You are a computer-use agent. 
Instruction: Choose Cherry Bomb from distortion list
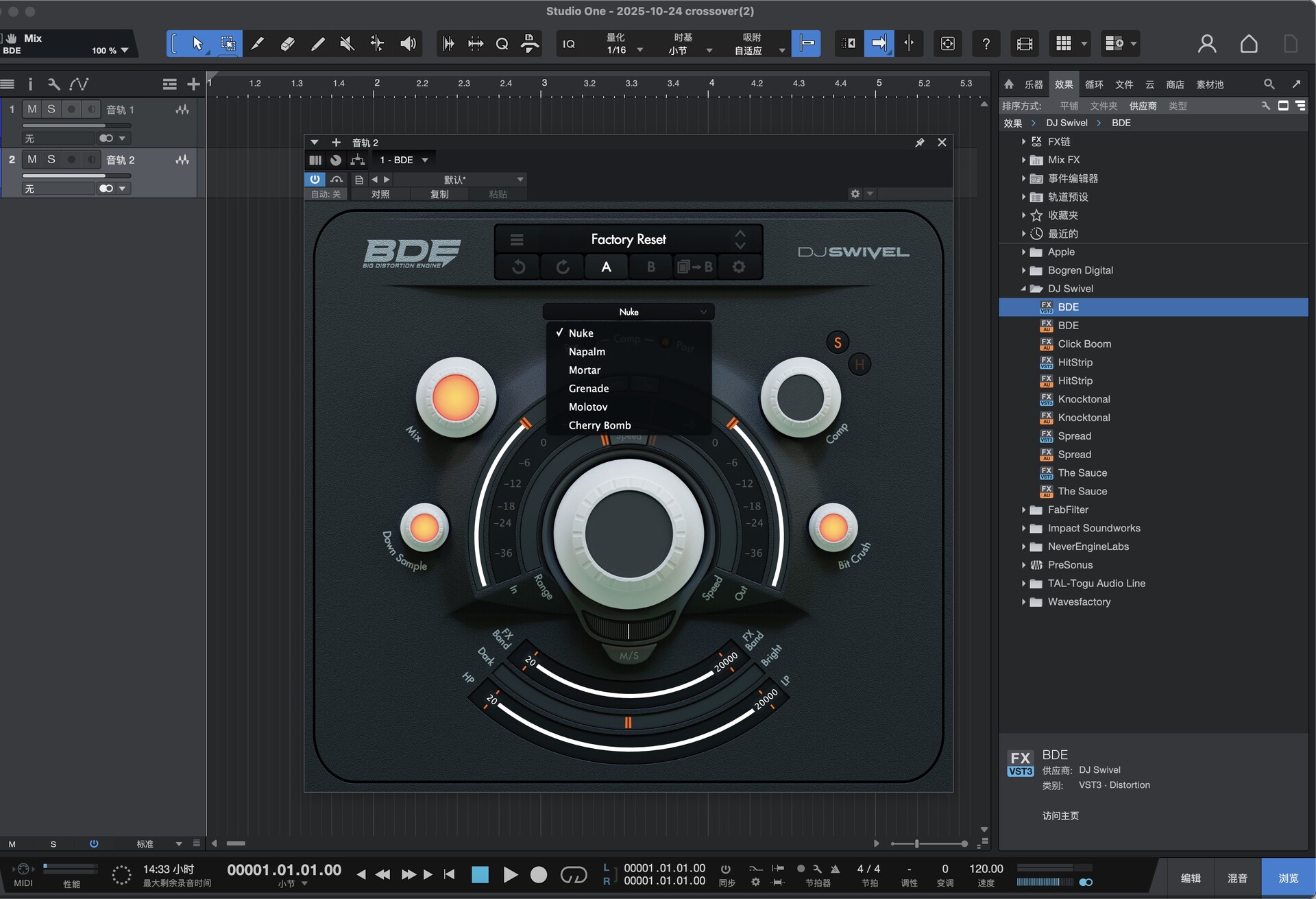[x=600, y=425]
